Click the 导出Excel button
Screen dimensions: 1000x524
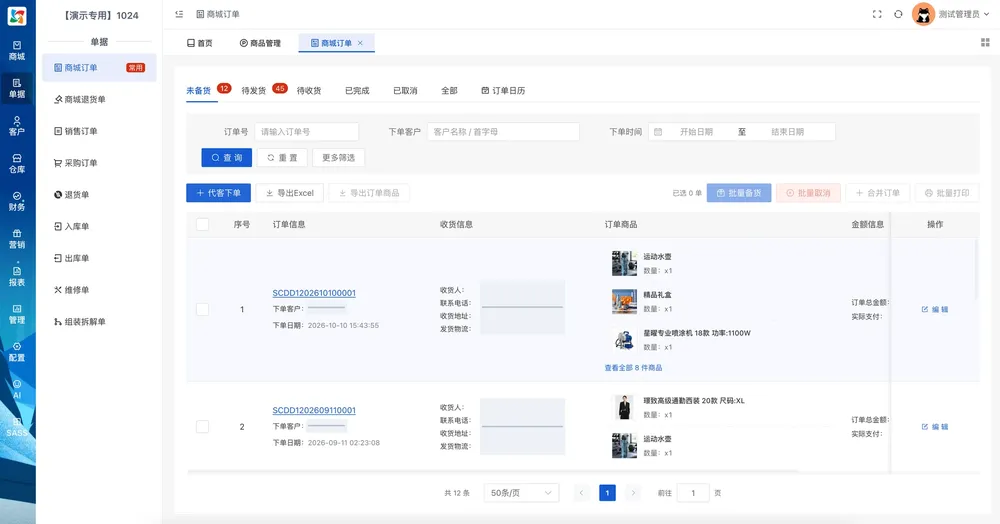290,193
